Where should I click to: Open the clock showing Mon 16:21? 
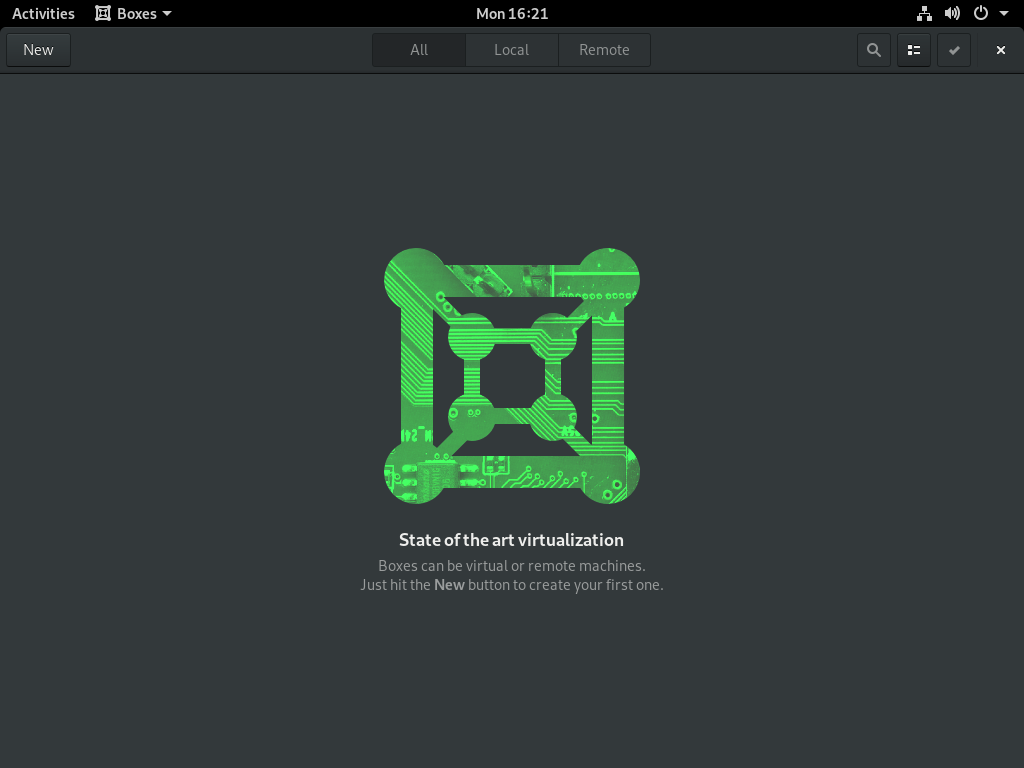point(512,14)
